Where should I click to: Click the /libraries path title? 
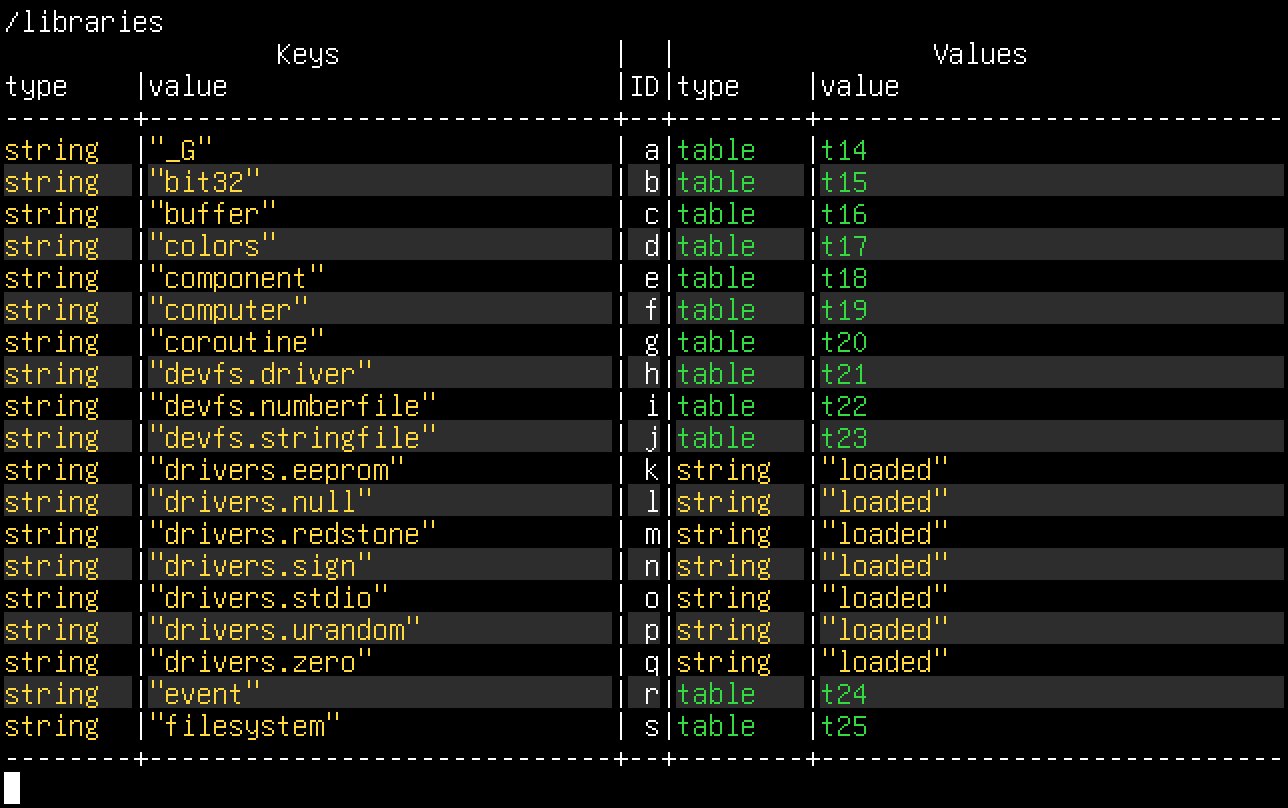84,22
